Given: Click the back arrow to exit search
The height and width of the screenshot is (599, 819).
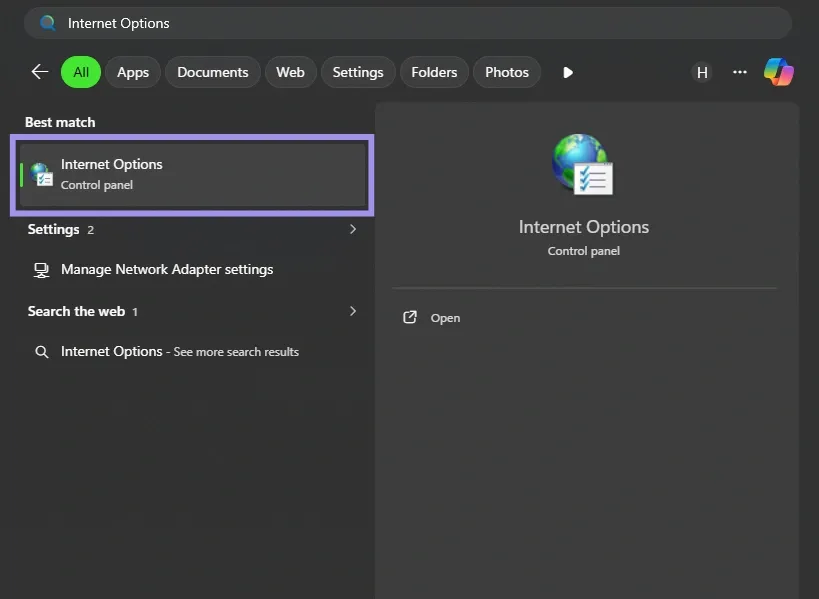Looking at the screenshot, I should [x=38, y=71].
